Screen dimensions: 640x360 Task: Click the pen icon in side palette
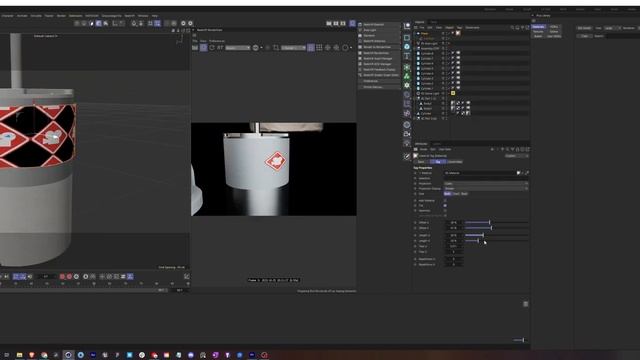407,156
